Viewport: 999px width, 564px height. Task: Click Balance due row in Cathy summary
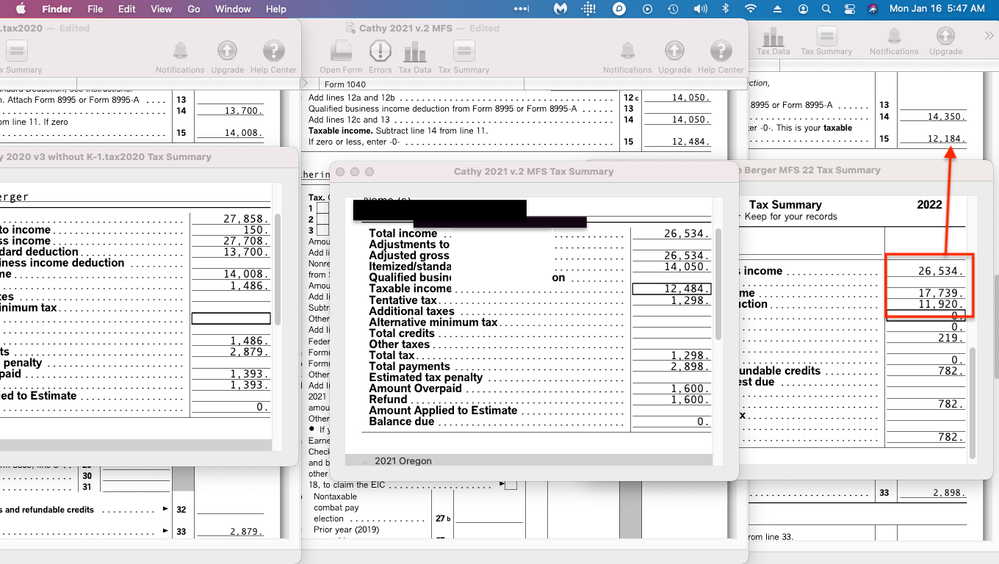(540, 421)
